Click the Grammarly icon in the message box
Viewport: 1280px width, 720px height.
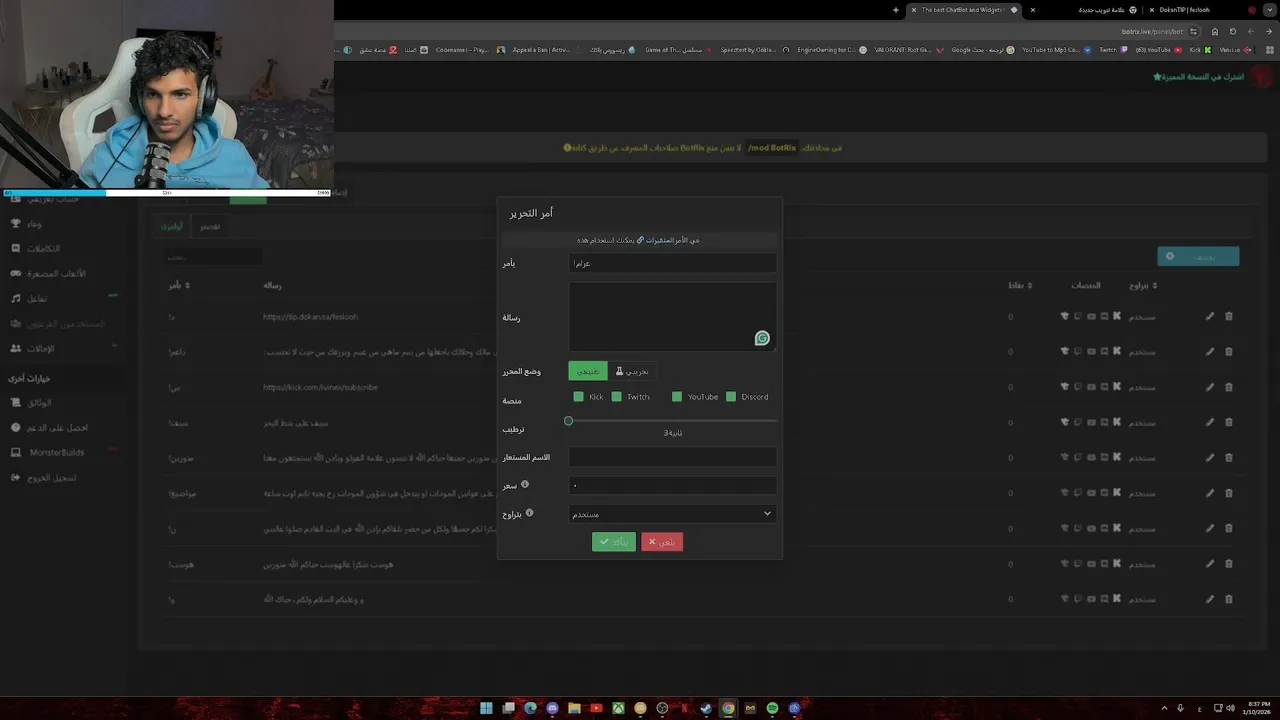762,339
